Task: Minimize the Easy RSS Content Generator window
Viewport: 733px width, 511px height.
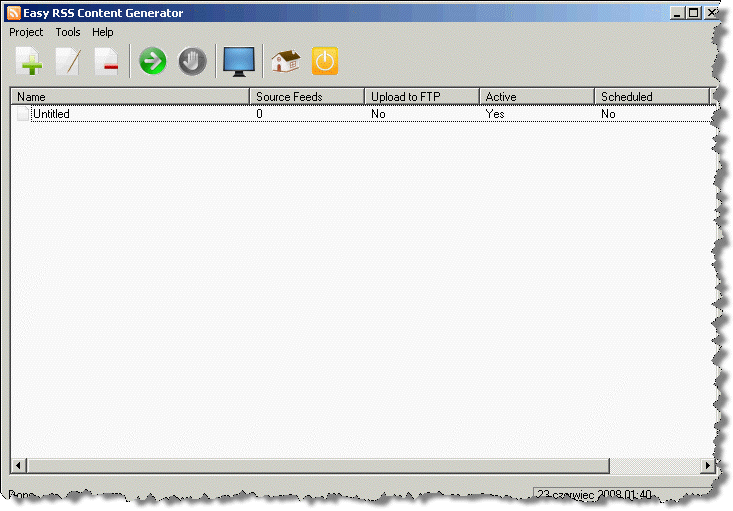Action: pos(676,13)
